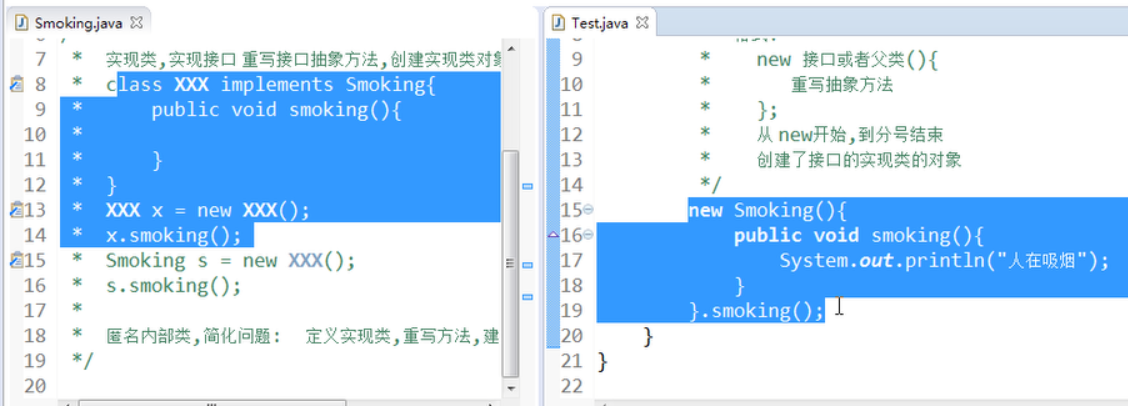Click the comment starting with "匿名内部类,简化问题"
The width and height of the screenshot is (1128, 406).
pos(302,335)
